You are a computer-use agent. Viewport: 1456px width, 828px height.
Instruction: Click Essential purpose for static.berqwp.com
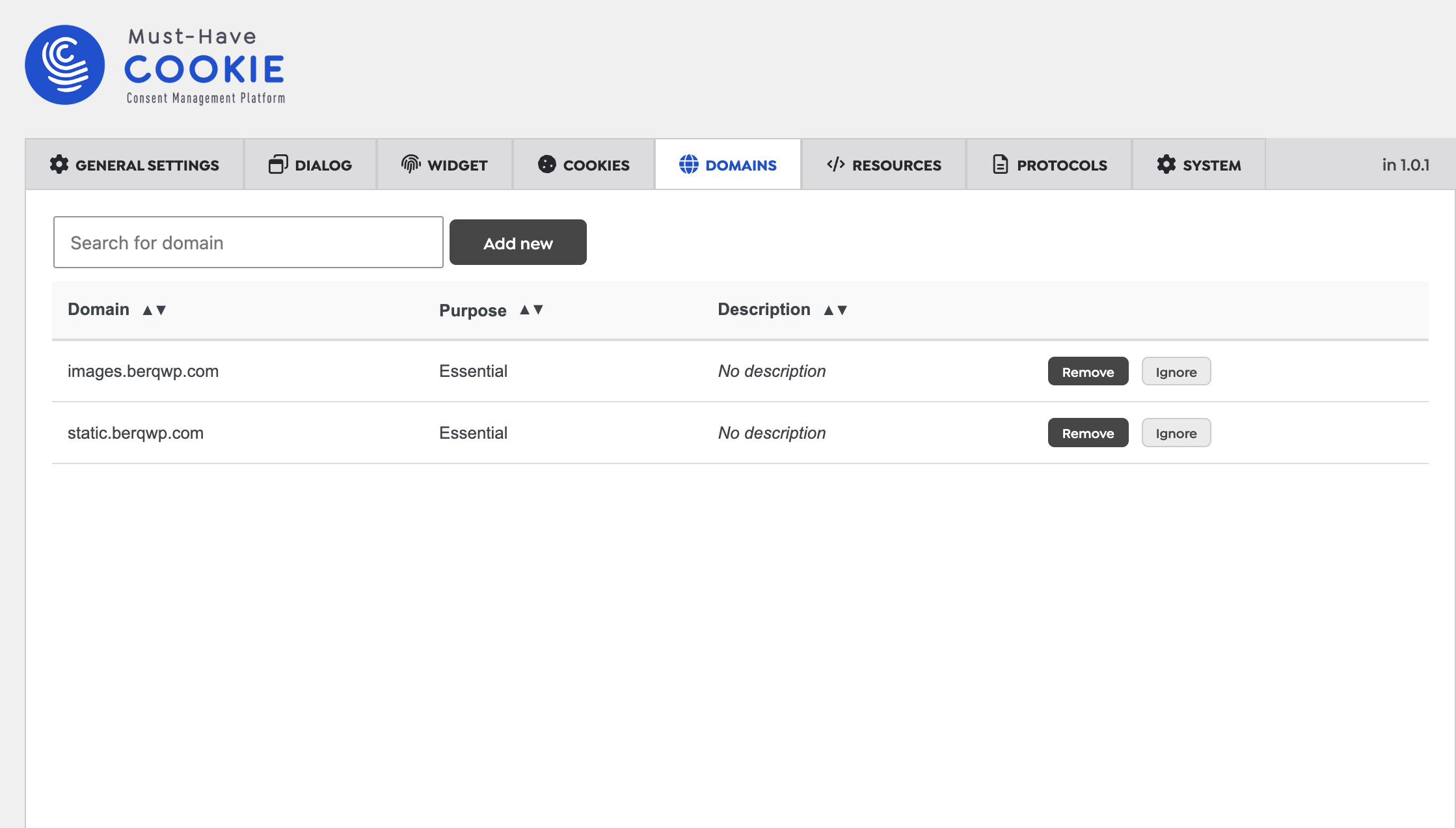[x=473, y=433]
